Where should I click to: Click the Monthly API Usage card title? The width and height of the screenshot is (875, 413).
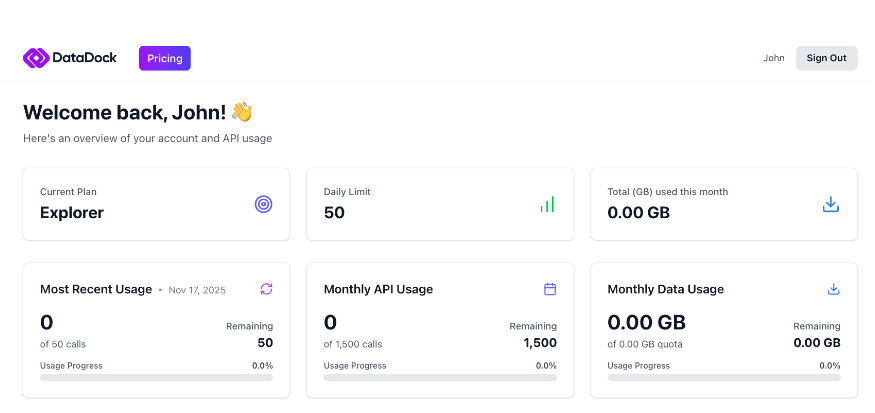point(378,289)
